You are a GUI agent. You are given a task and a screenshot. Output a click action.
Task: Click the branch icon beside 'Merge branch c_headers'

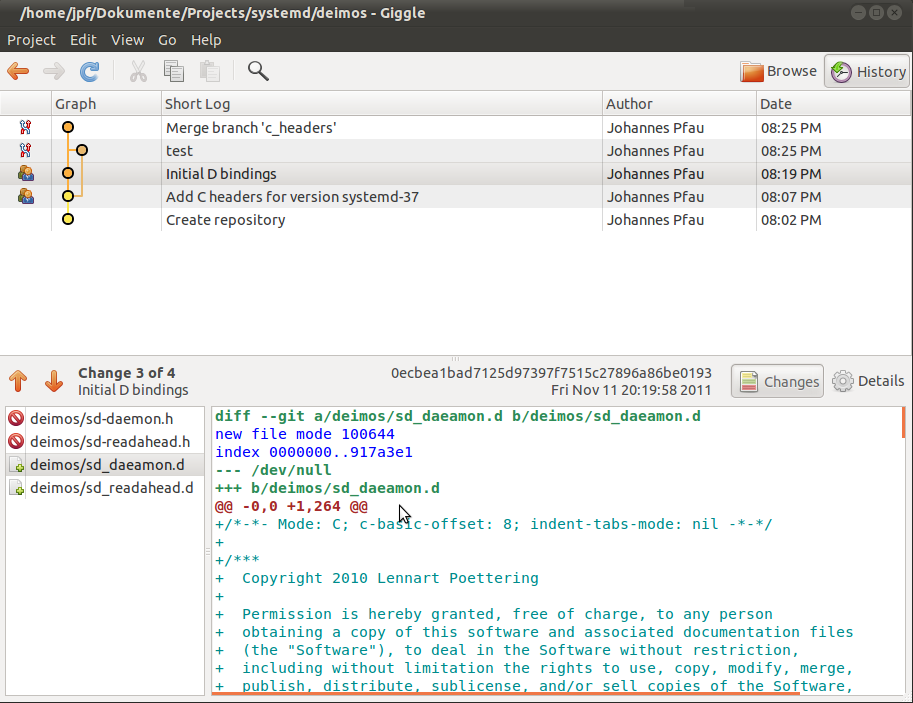[x=25, y=127]
